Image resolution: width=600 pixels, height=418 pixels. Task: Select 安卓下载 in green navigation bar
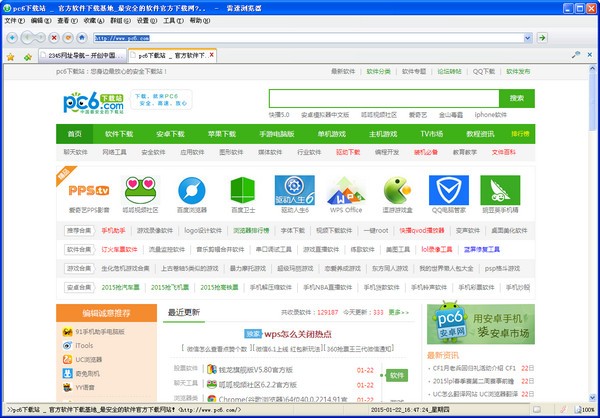[170, 134]
